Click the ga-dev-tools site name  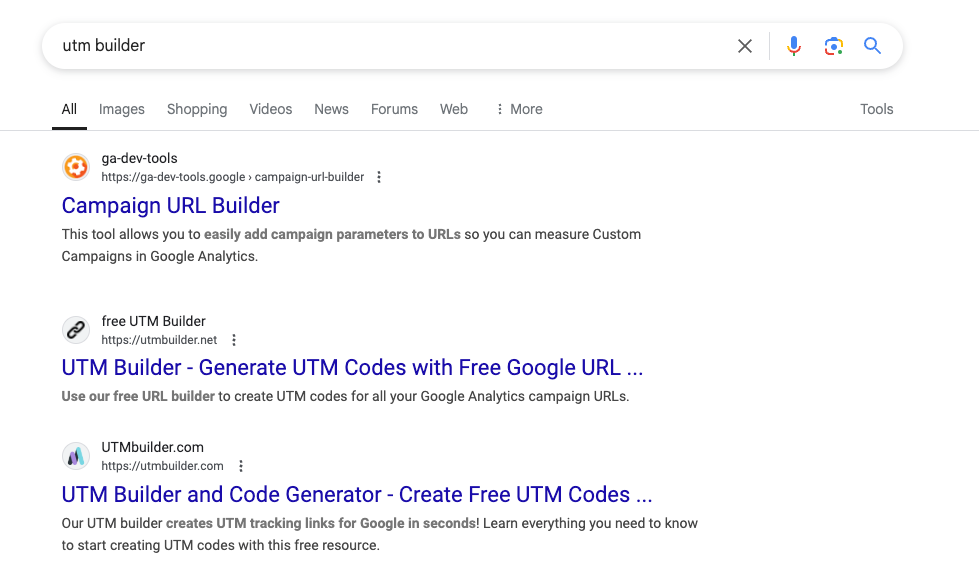139,159
